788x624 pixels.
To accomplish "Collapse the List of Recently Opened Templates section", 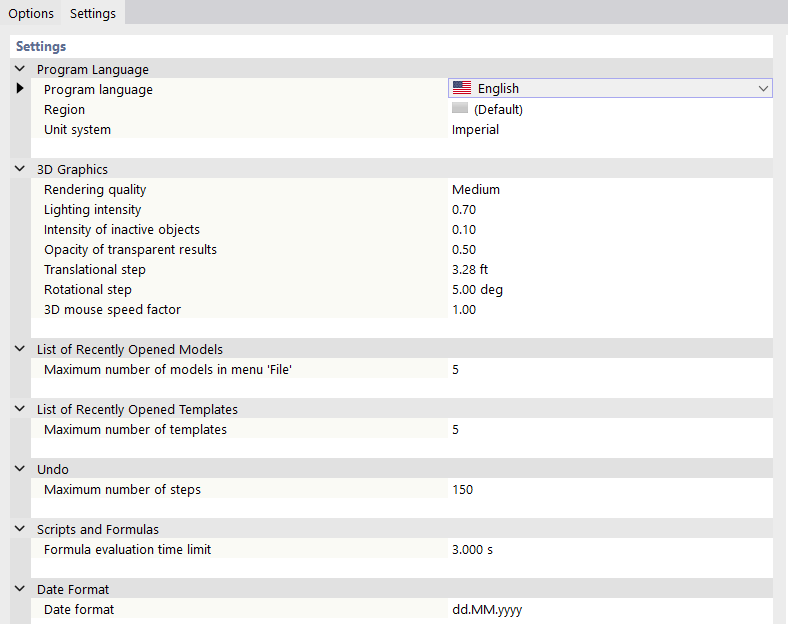I will click(20, 409).
